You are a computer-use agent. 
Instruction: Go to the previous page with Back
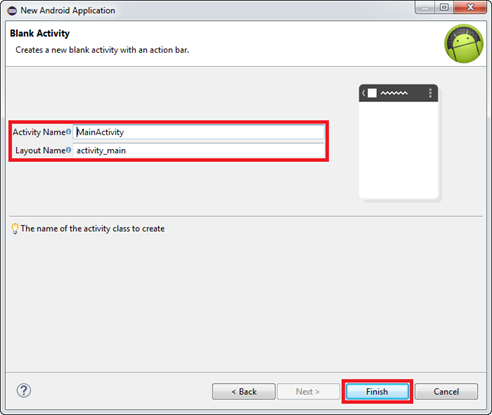(x=244, y=391)
